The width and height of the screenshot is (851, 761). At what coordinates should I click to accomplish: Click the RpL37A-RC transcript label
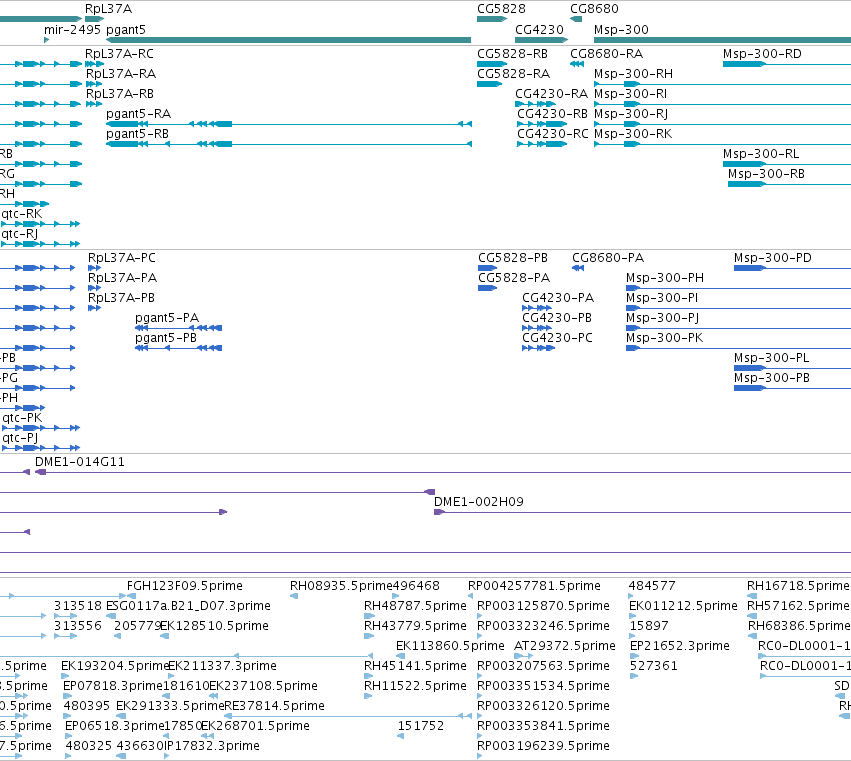[119, 54]
